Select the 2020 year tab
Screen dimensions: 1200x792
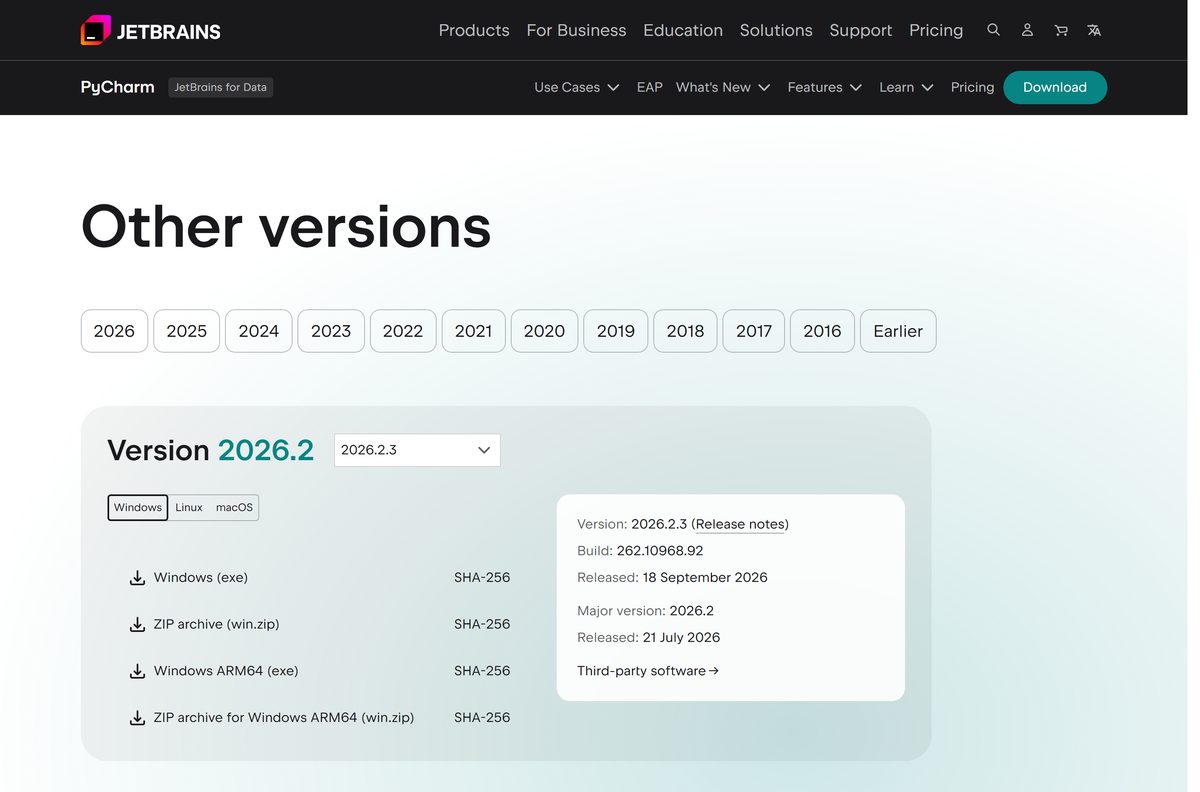(x=544, y=331)
